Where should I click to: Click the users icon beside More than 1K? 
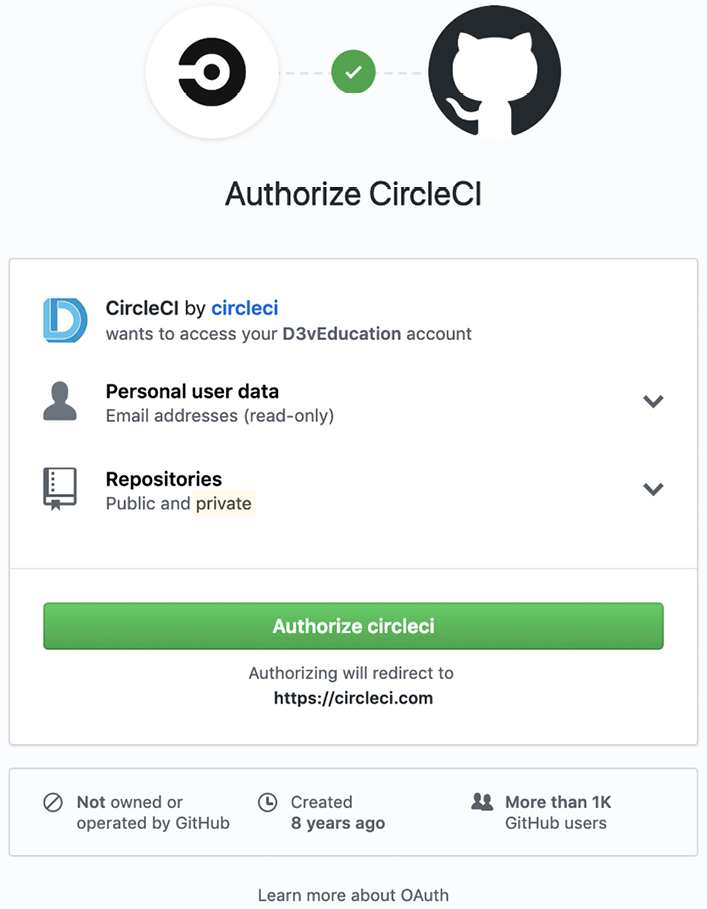click(483, 802)
